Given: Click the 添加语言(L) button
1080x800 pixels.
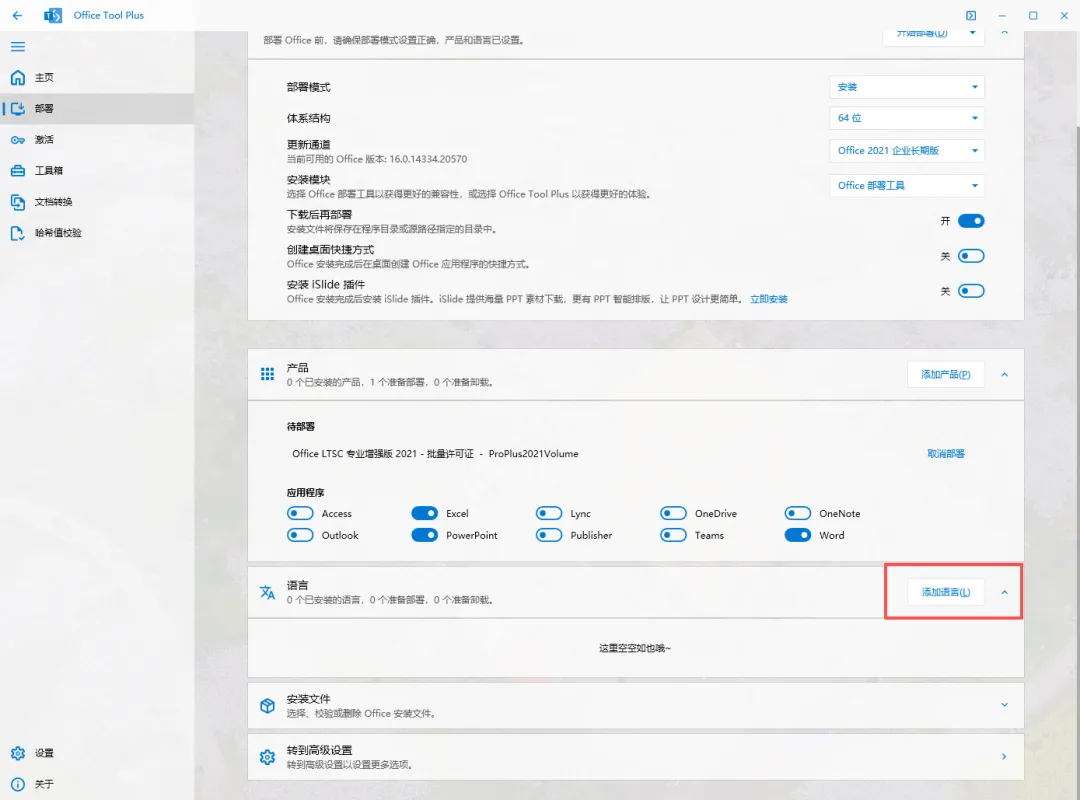Looking at the screenshot, I should tap(946, 593).
